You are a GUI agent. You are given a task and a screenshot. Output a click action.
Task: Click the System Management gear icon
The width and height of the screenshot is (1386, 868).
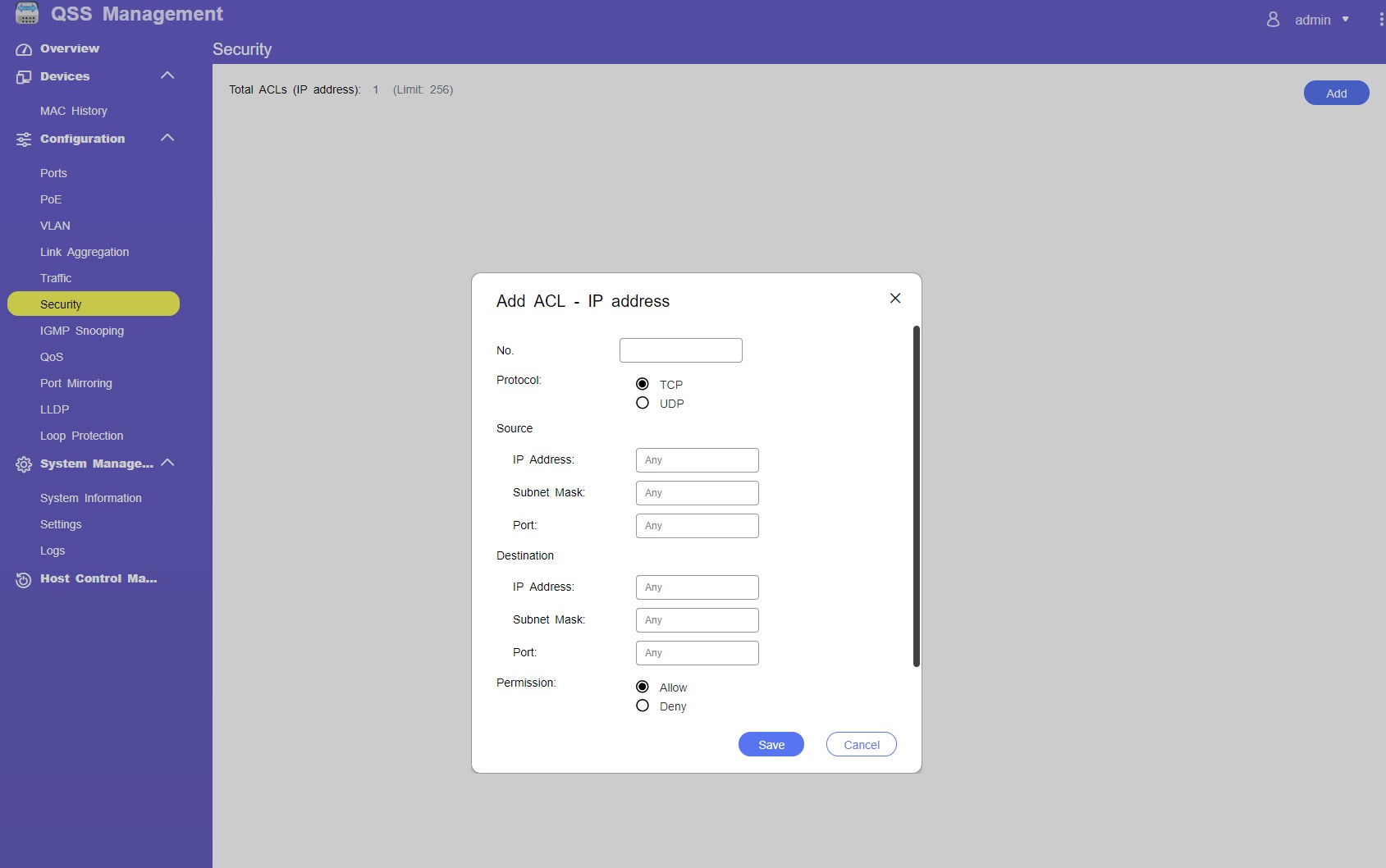pos(24,464)
